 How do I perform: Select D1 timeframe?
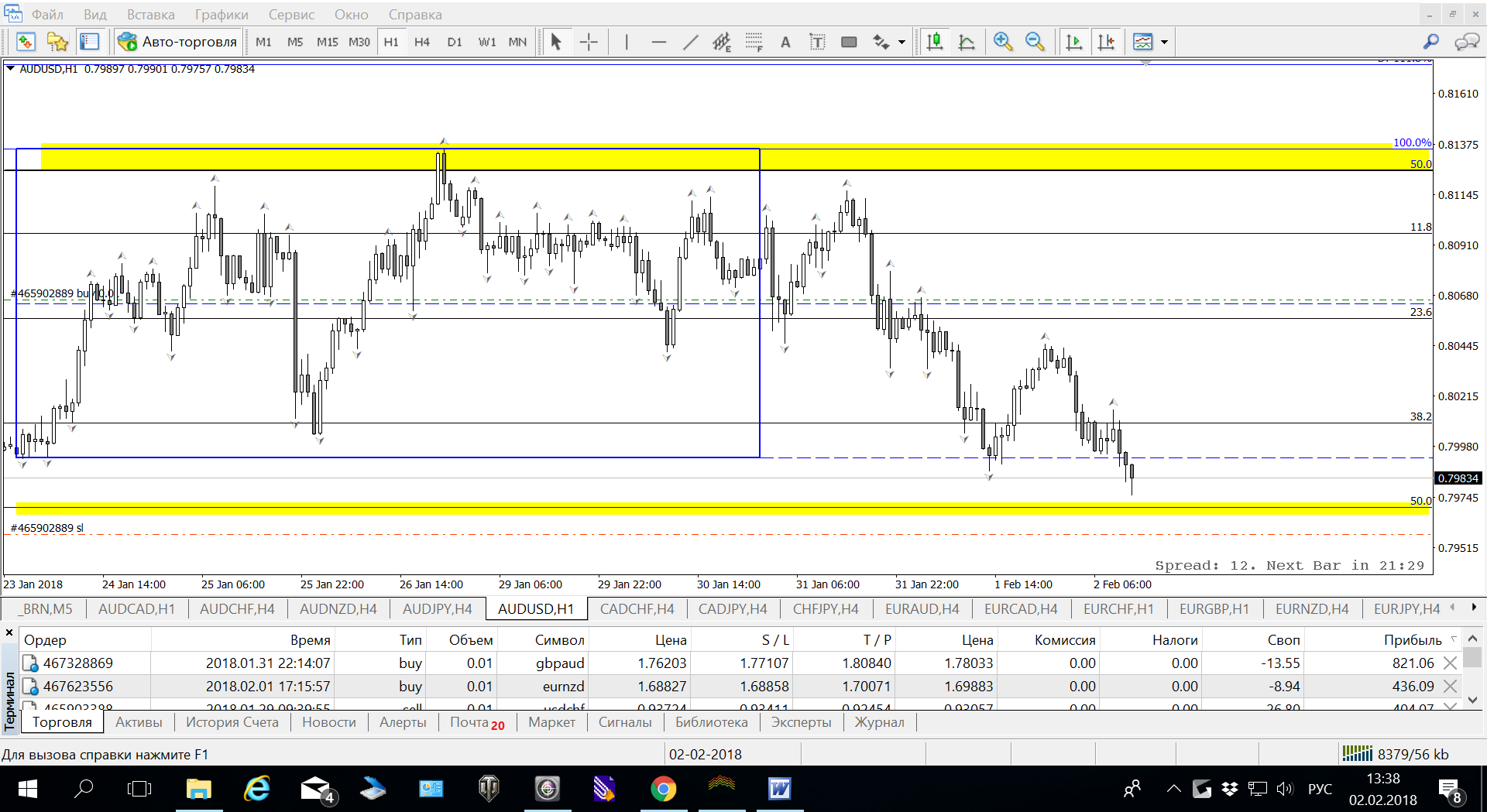455,42
